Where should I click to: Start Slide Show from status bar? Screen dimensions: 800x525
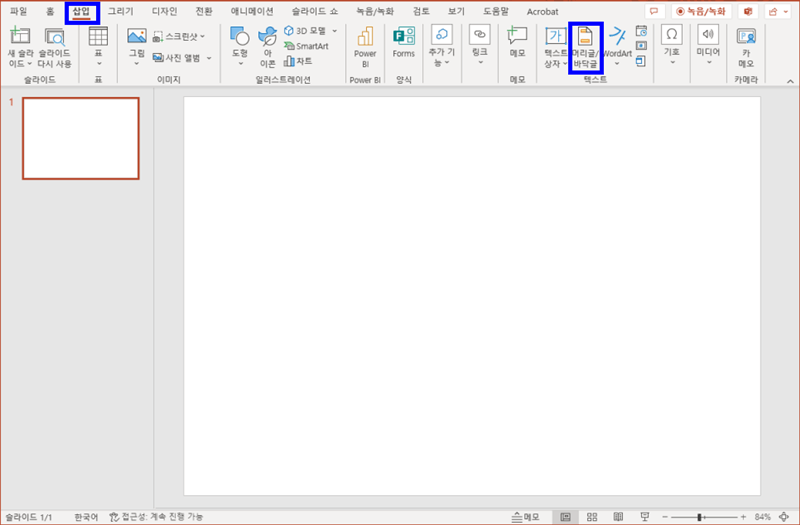(x=645, y=517)
